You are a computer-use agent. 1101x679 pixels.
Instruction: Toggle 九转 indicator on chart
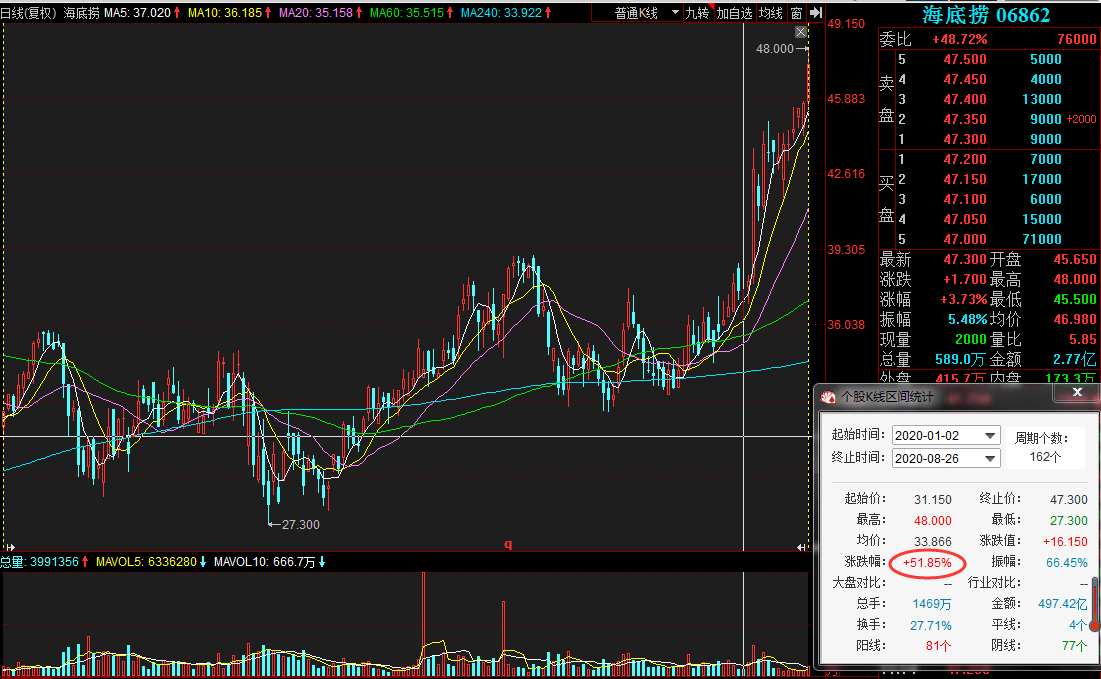pyautogui.click(x=697, y=13)
